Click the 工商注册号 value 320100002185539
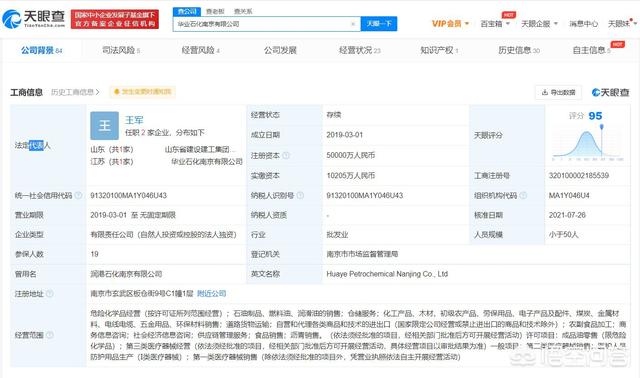Screen dimensions: 640x378 579,176
